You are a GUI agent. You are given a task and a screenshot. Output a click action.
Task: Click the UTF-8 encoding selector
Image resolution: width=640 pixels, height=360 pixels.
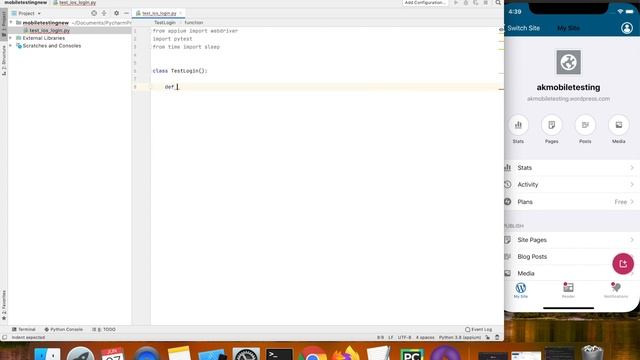click(404, 338)
